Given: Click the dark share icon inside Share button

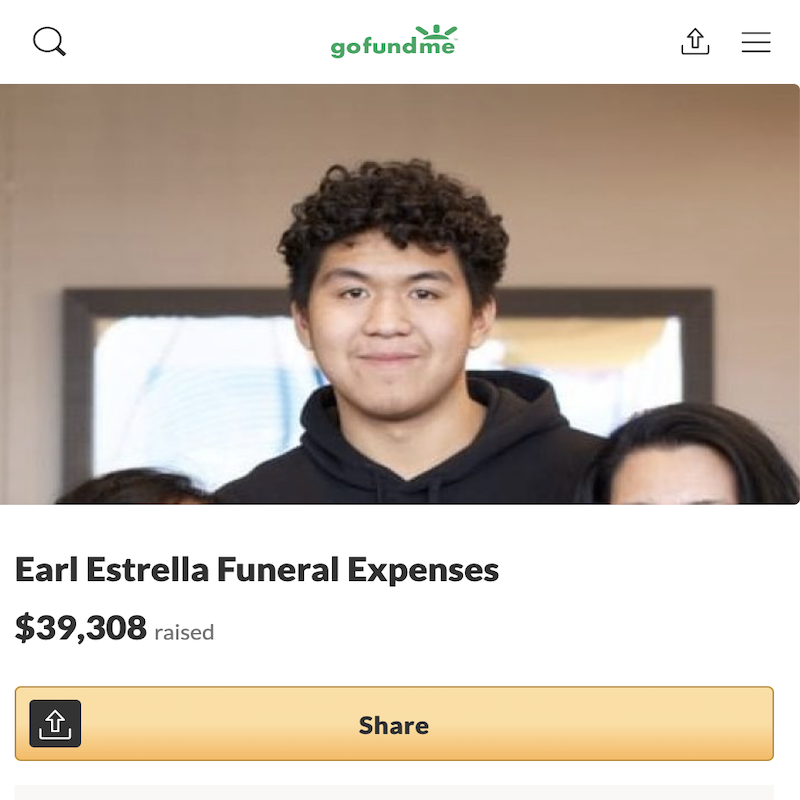Looking at the screenshot, I should click(x=55, y=723).
